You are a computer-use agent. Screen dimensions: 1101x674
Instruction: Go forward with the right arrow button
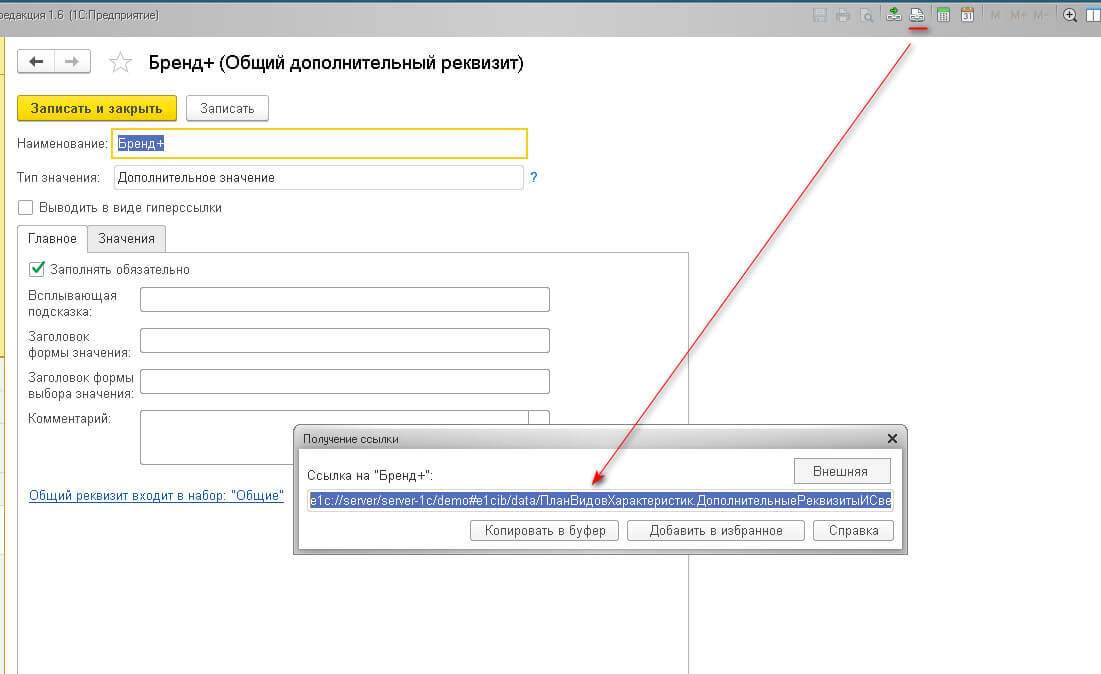(72, 62)
